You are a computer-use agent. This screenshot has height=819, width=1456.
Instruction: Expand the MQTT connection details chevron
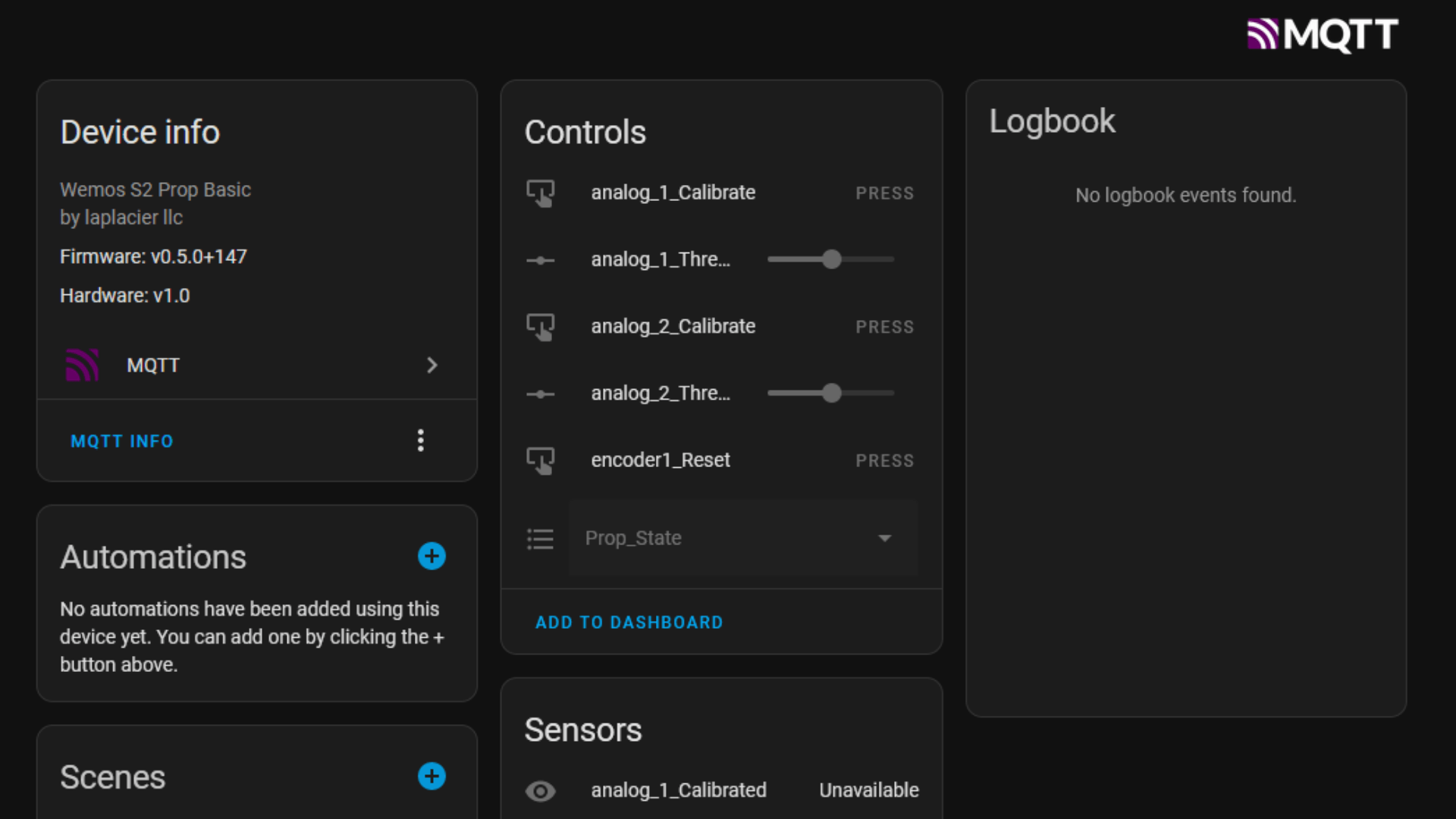432,366
